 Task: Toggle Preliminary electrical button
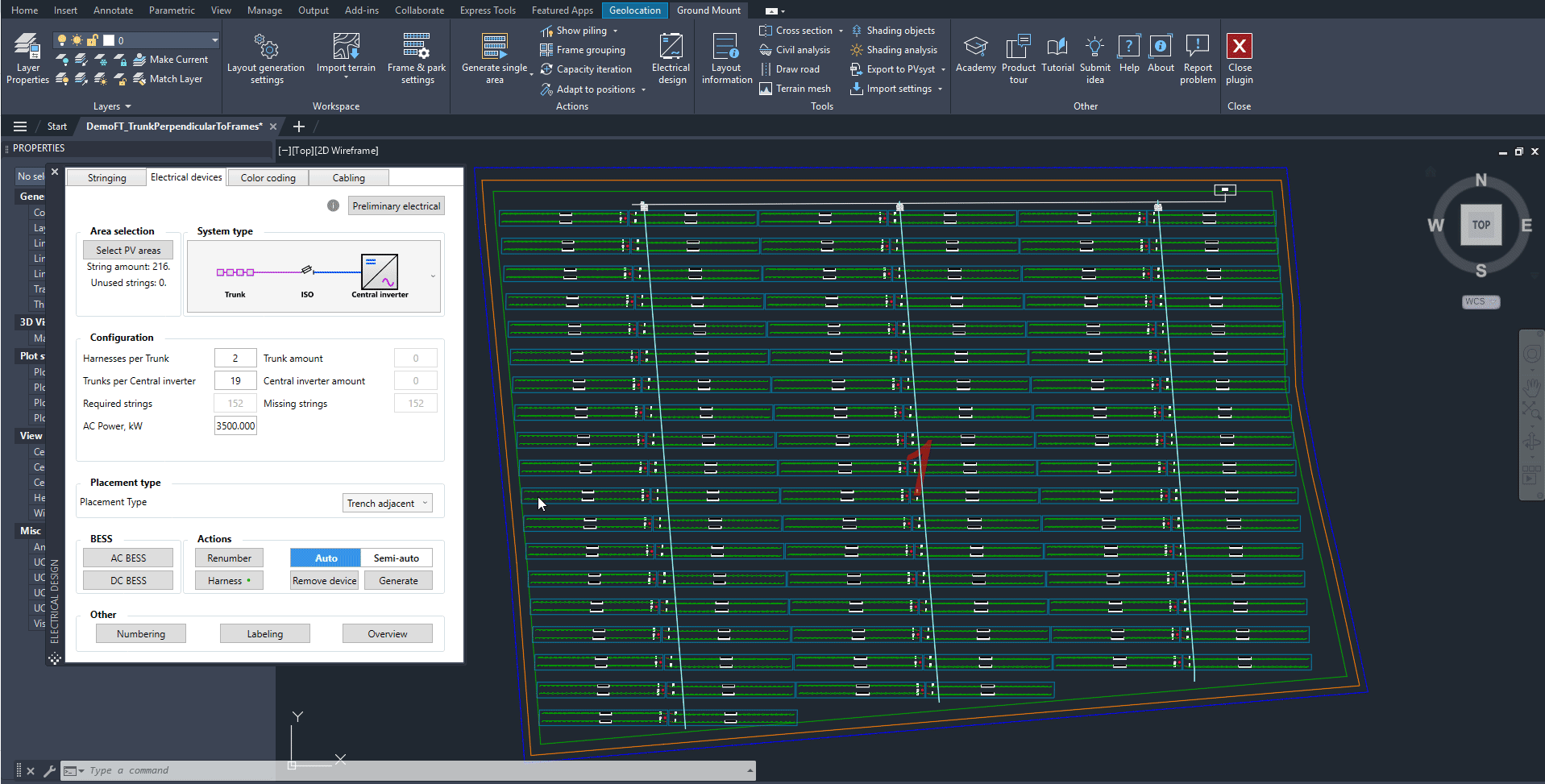(x=396, y=206)
